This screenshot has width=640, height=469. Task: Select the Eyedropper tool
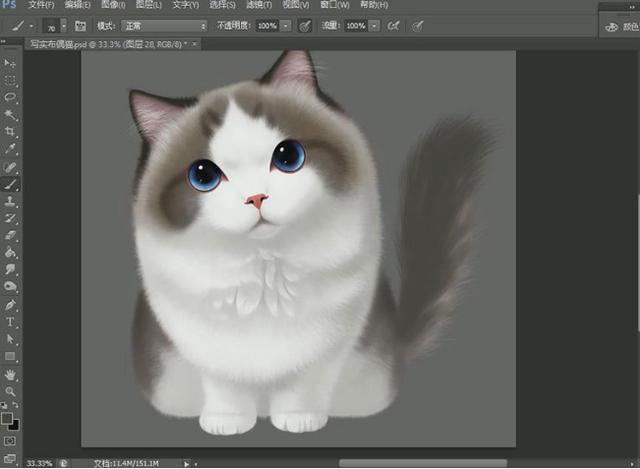point(11,149)
